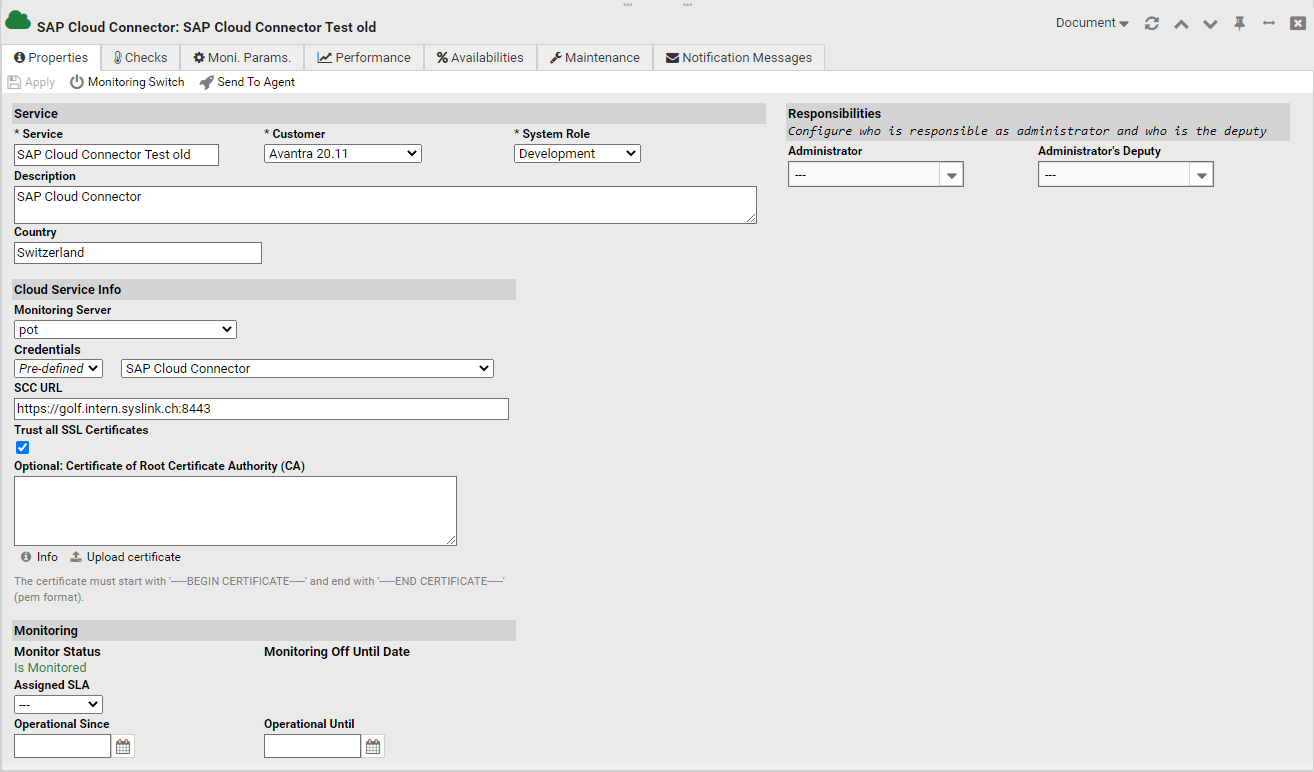This screenshot has height=772, width=1314.
Task: Click the Country field showing Switzerland
Action: click(138, 253)
